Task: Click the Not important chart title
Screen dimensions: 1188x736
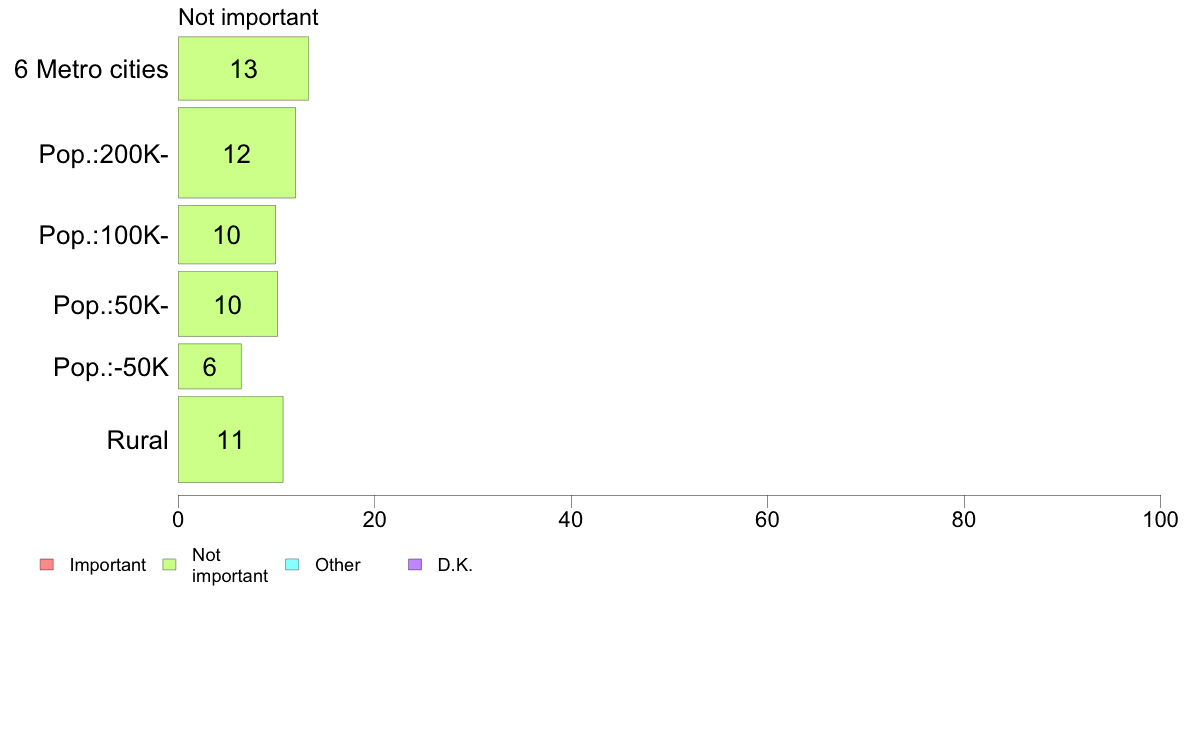Action: pyautogui.click(x=249, y=17)
